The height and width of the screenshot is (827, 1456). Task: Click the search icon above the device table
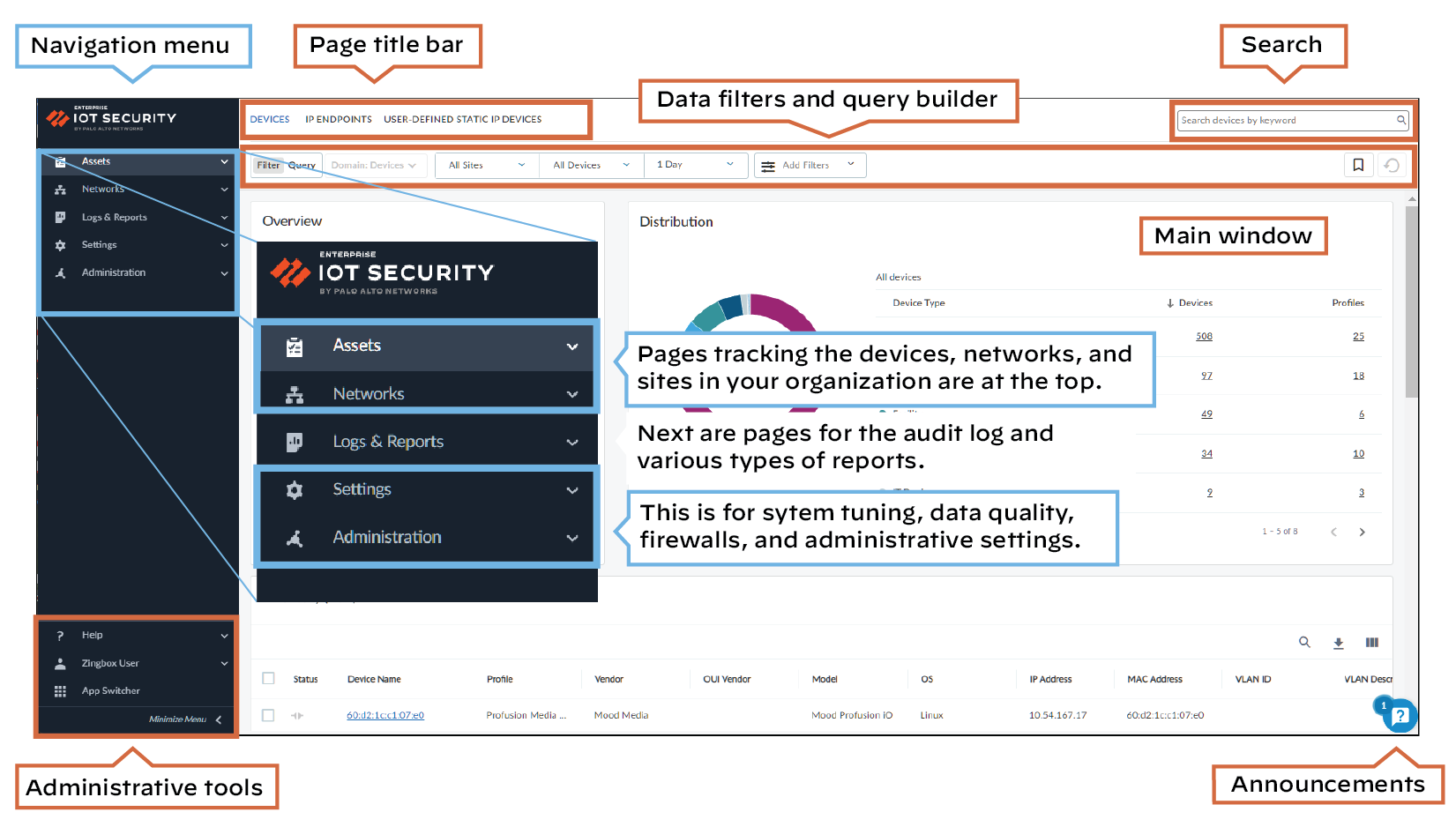click(x=1304, y=643)
